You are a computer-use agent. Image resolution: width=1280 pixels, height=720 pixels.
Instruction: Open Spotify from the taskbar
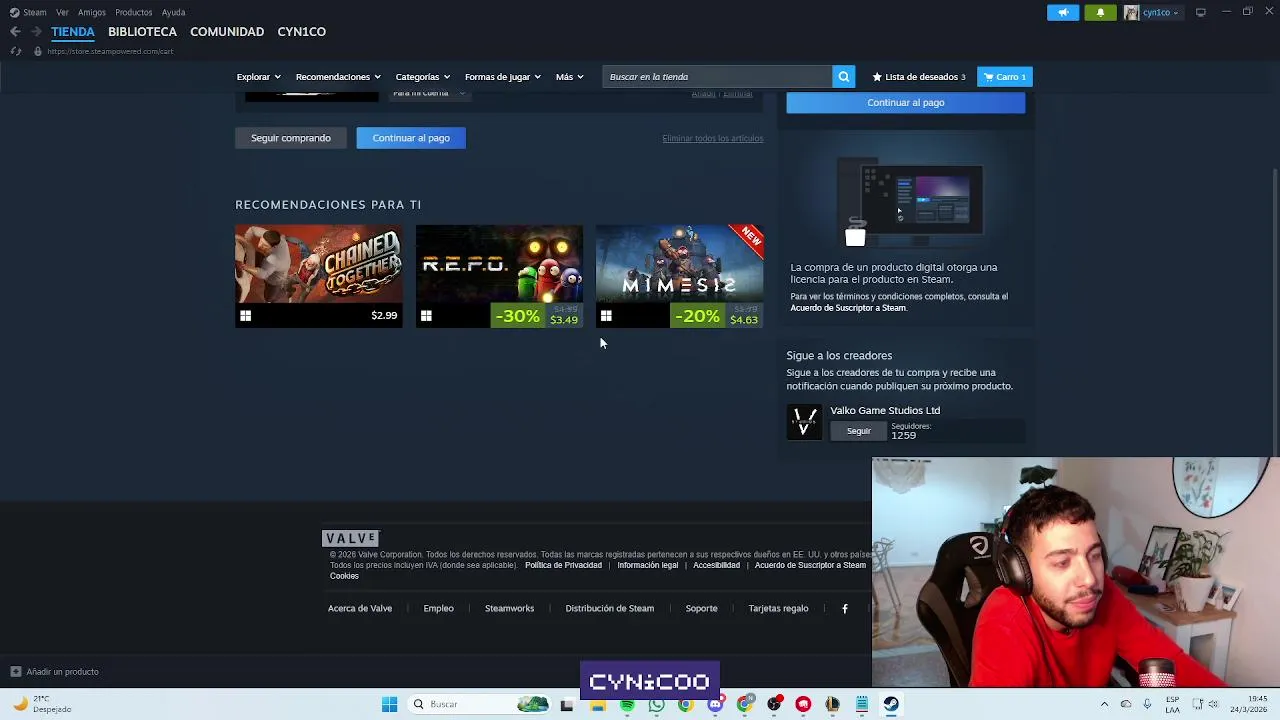point(627,704)
